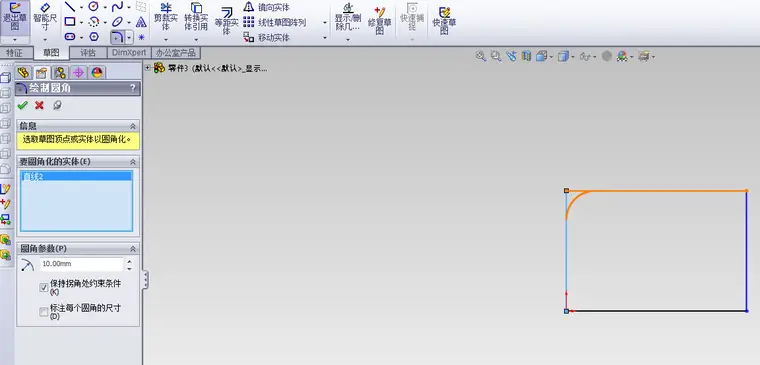760x365 pixels.
Task: Click Convert Entities (转换实体引用) tool
Action: click(196, 17)
